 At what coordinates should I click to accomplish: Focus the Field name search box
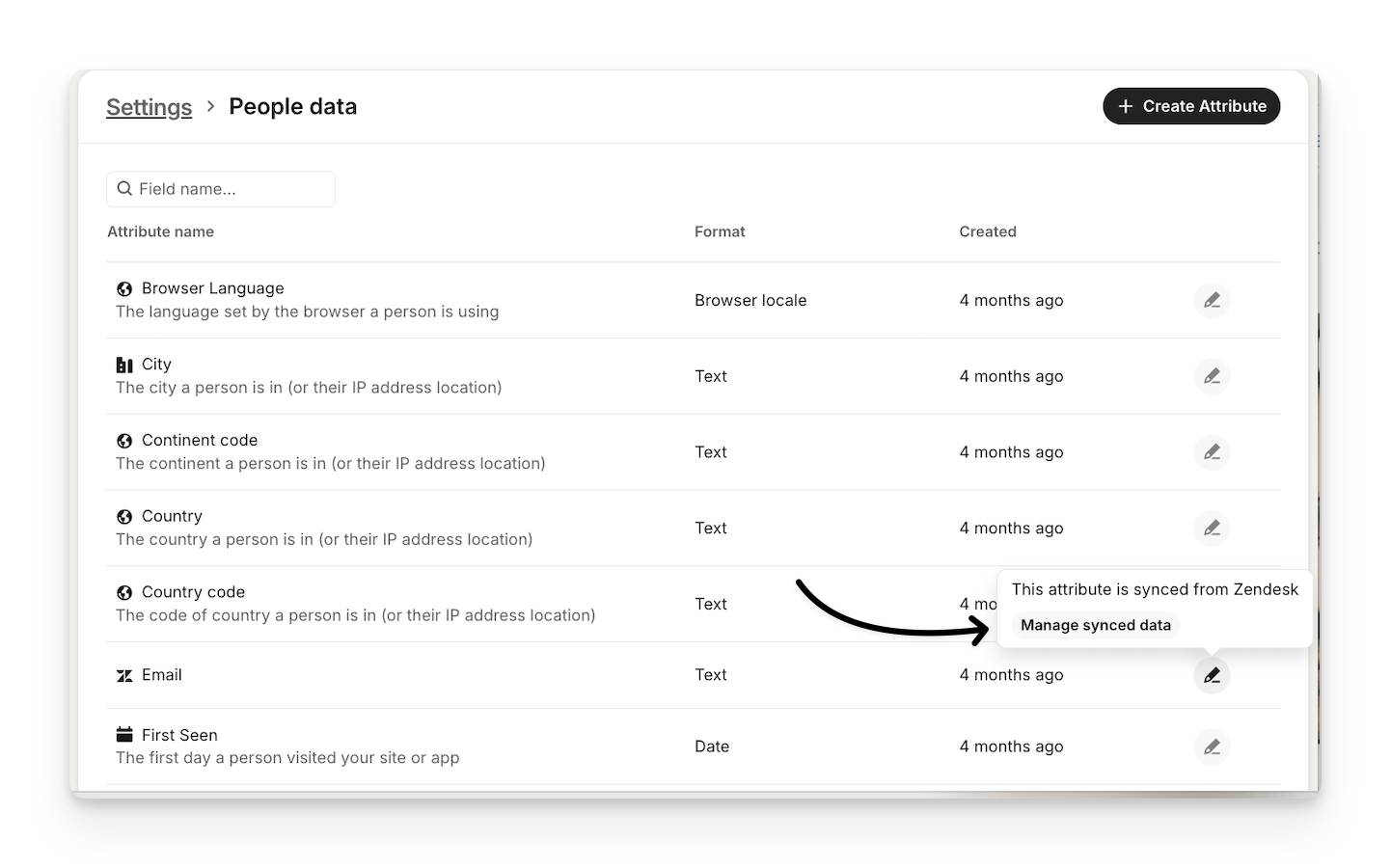tap(232, 189)
